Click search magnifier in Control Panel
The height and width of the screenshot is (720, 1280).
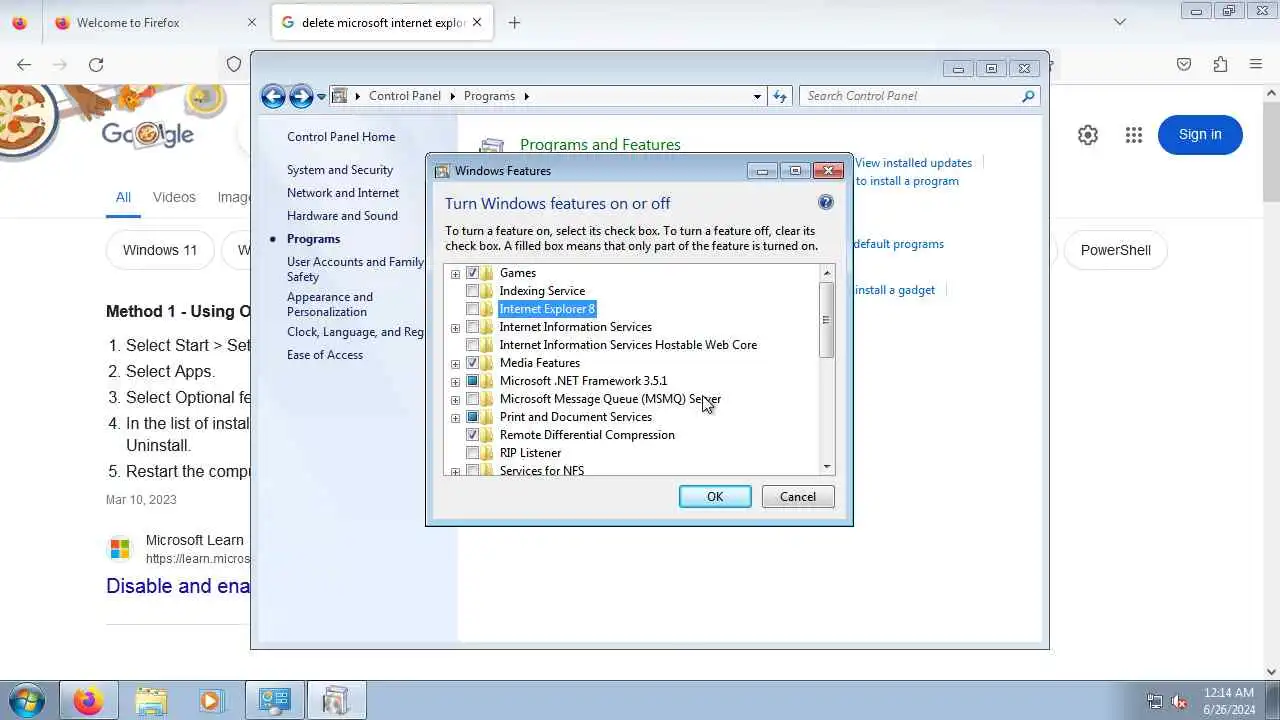[1028, 96]
